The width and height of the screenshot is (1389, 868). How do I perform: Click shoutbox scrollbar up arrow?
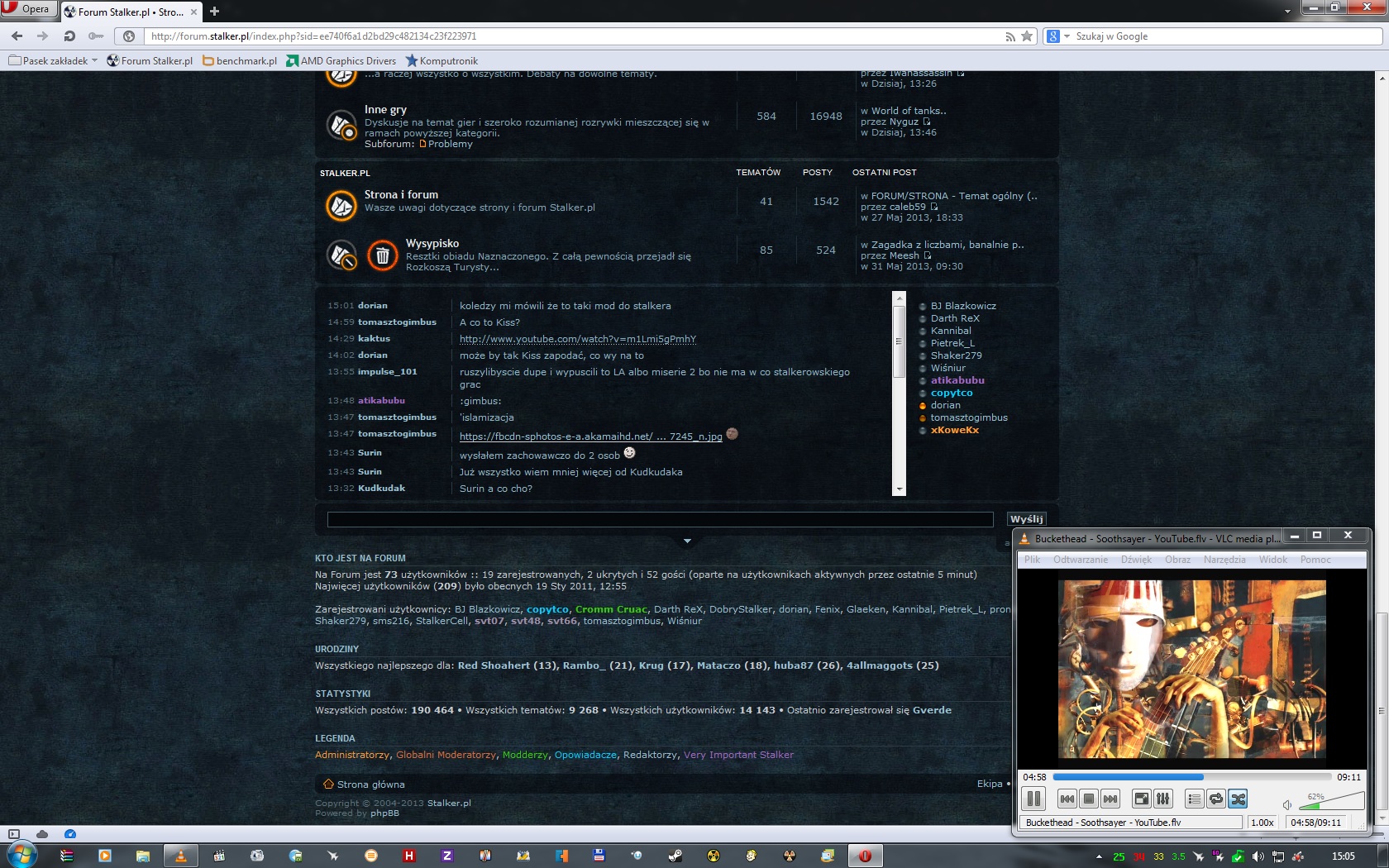(900, 297)
